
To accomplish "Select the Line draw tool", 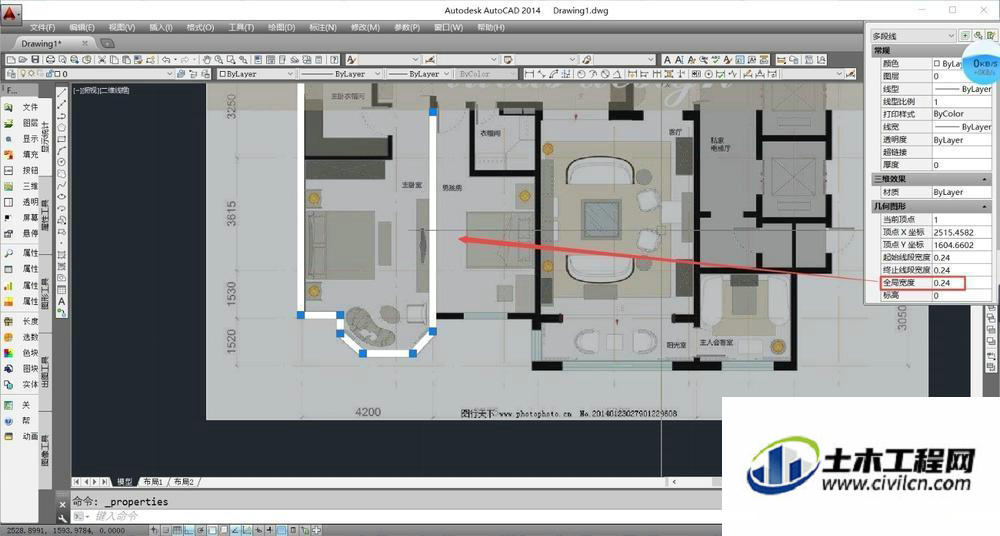I will [x=62, y=93].
